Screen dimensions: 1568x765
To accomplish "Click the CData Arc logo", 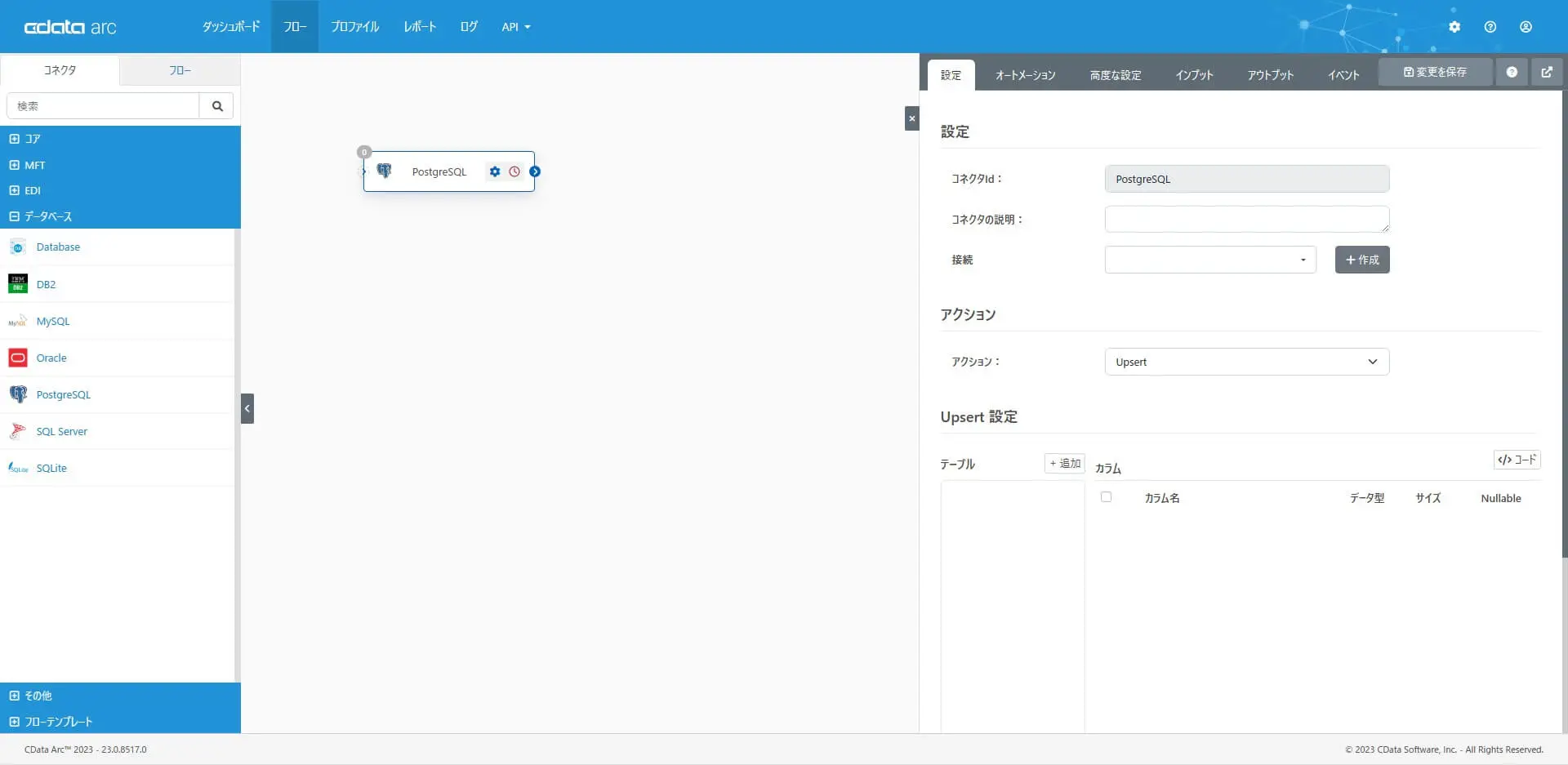I will [70, 27].
